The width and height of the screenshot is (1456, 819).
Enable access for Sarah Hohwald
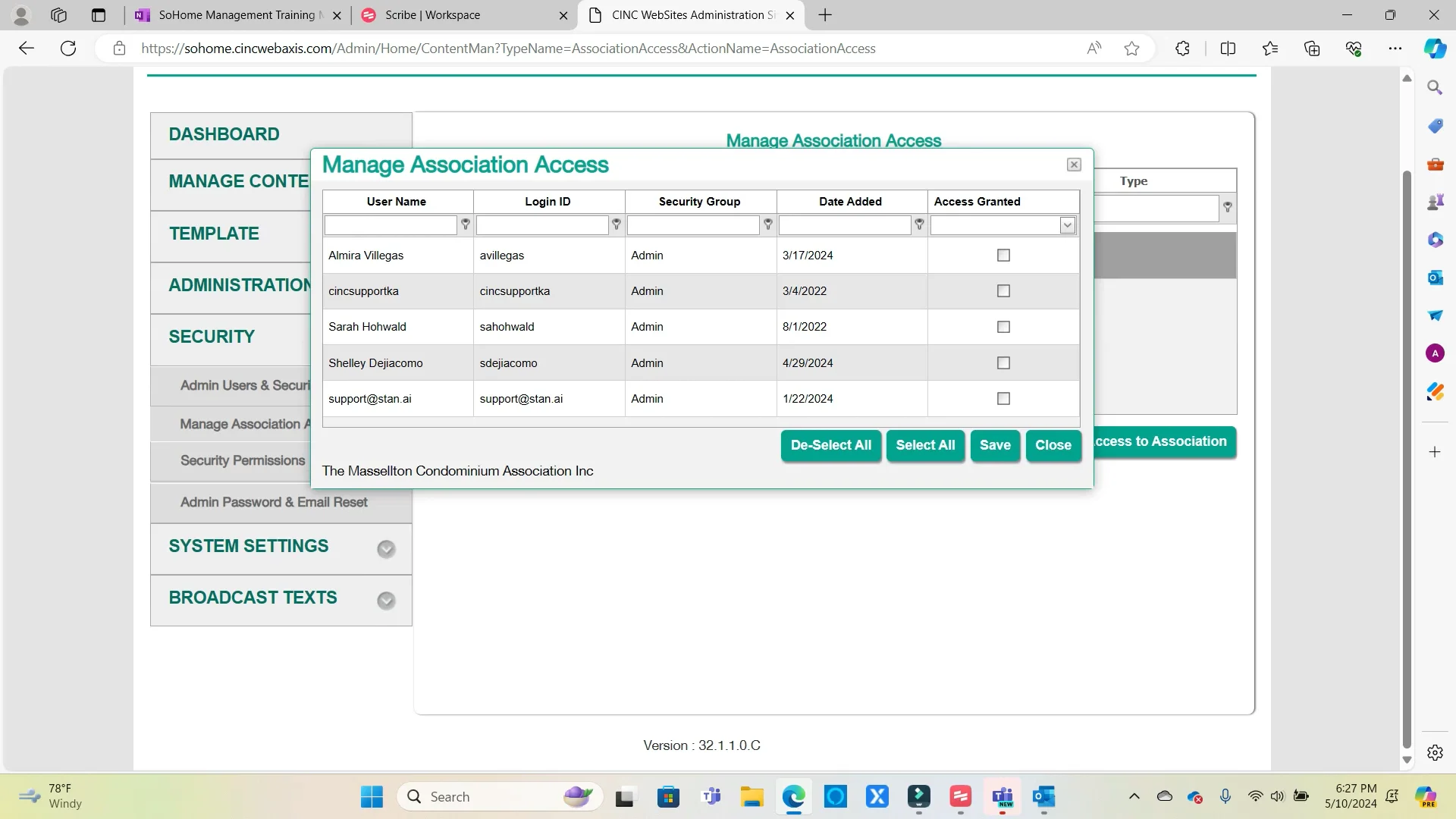1003,327
